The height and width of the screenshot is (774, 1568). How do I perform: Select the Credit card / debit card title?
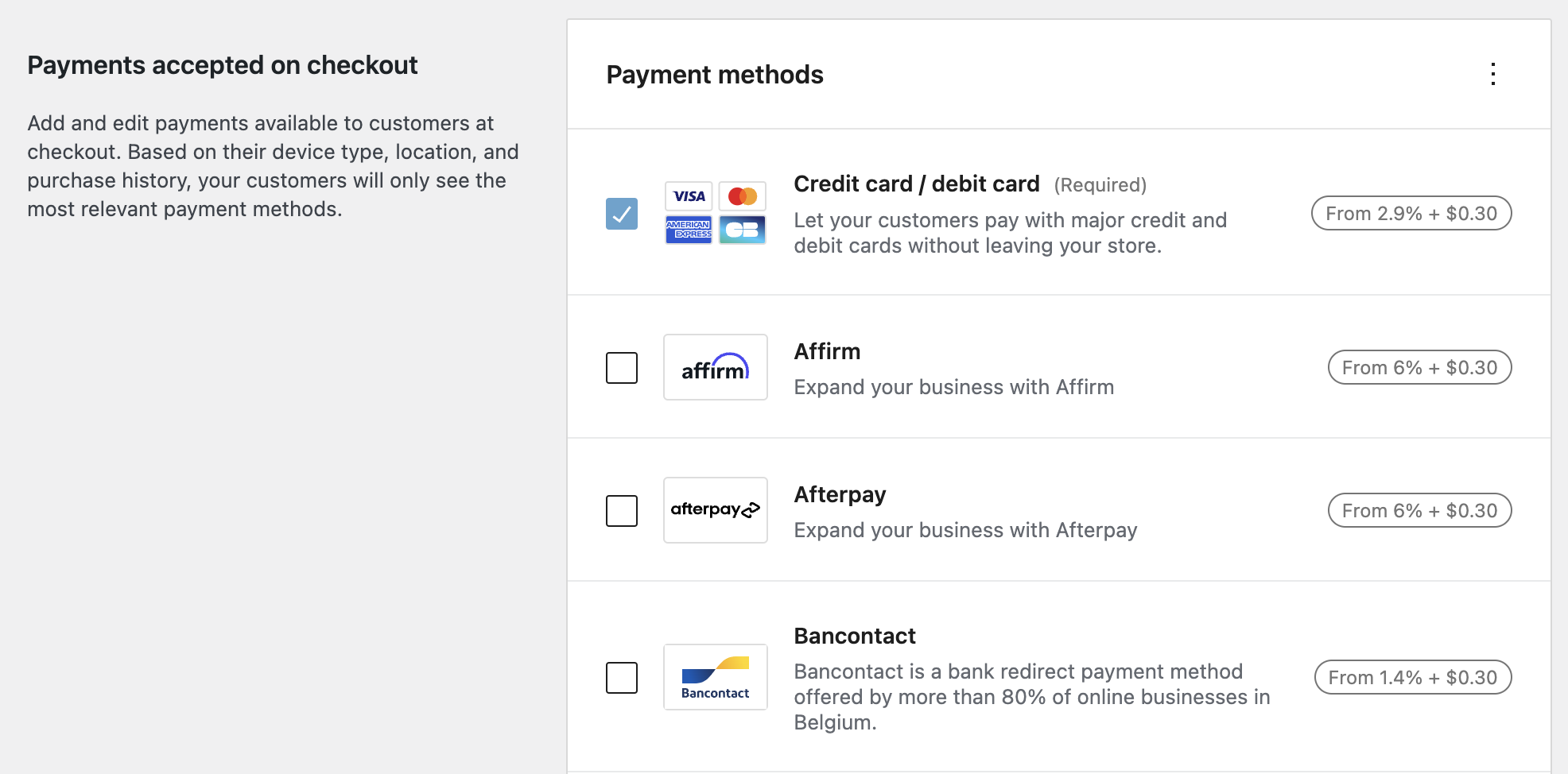tap(917, 184)
